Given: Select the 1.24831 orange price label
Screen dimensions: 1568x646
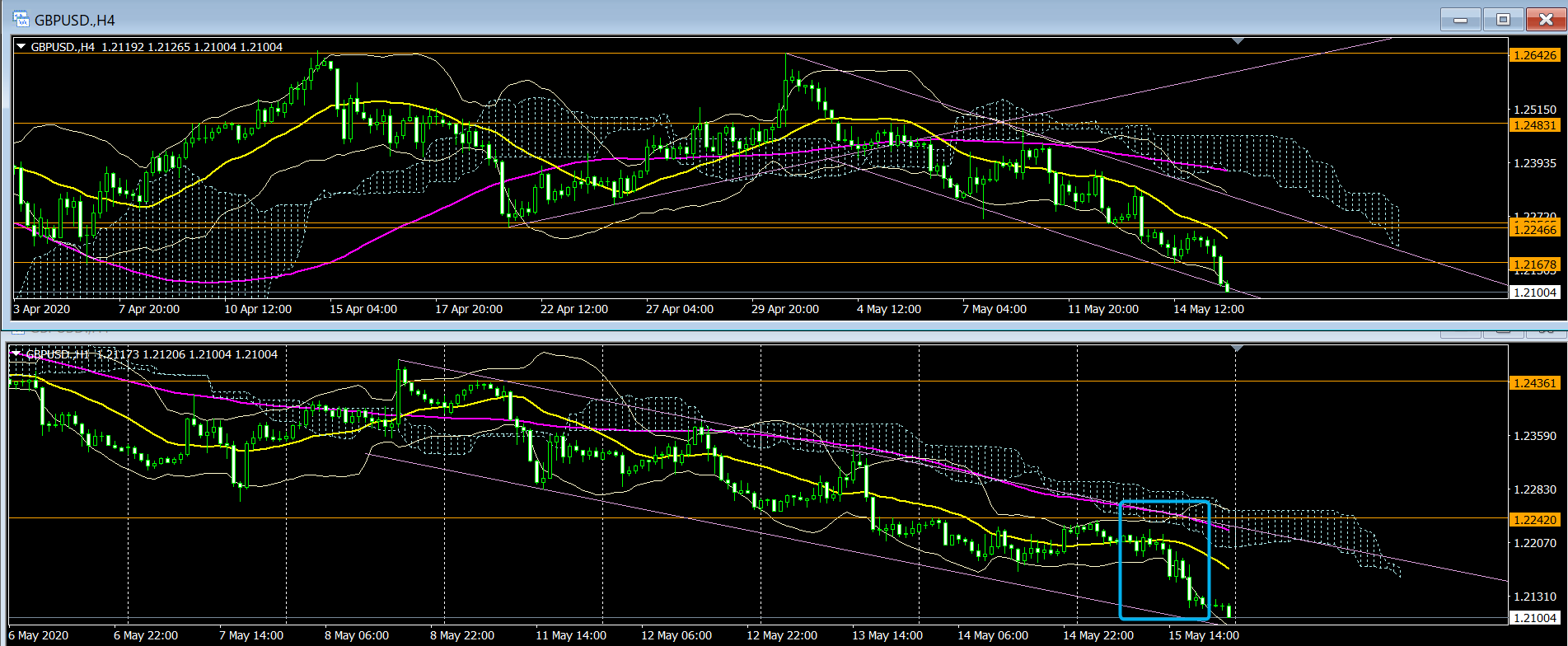Looking at the screenshot, I should pos(1535,125).
